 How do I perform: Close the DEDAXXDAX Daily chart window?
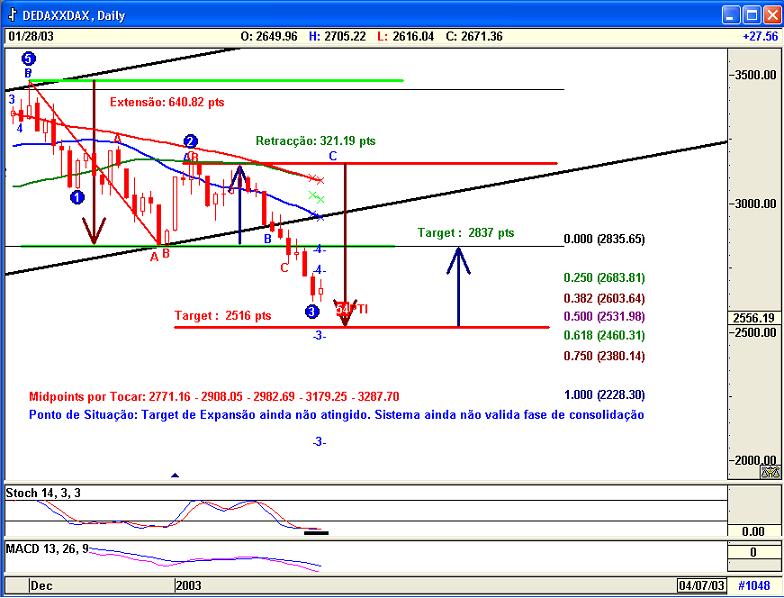(x=772, y=15)
